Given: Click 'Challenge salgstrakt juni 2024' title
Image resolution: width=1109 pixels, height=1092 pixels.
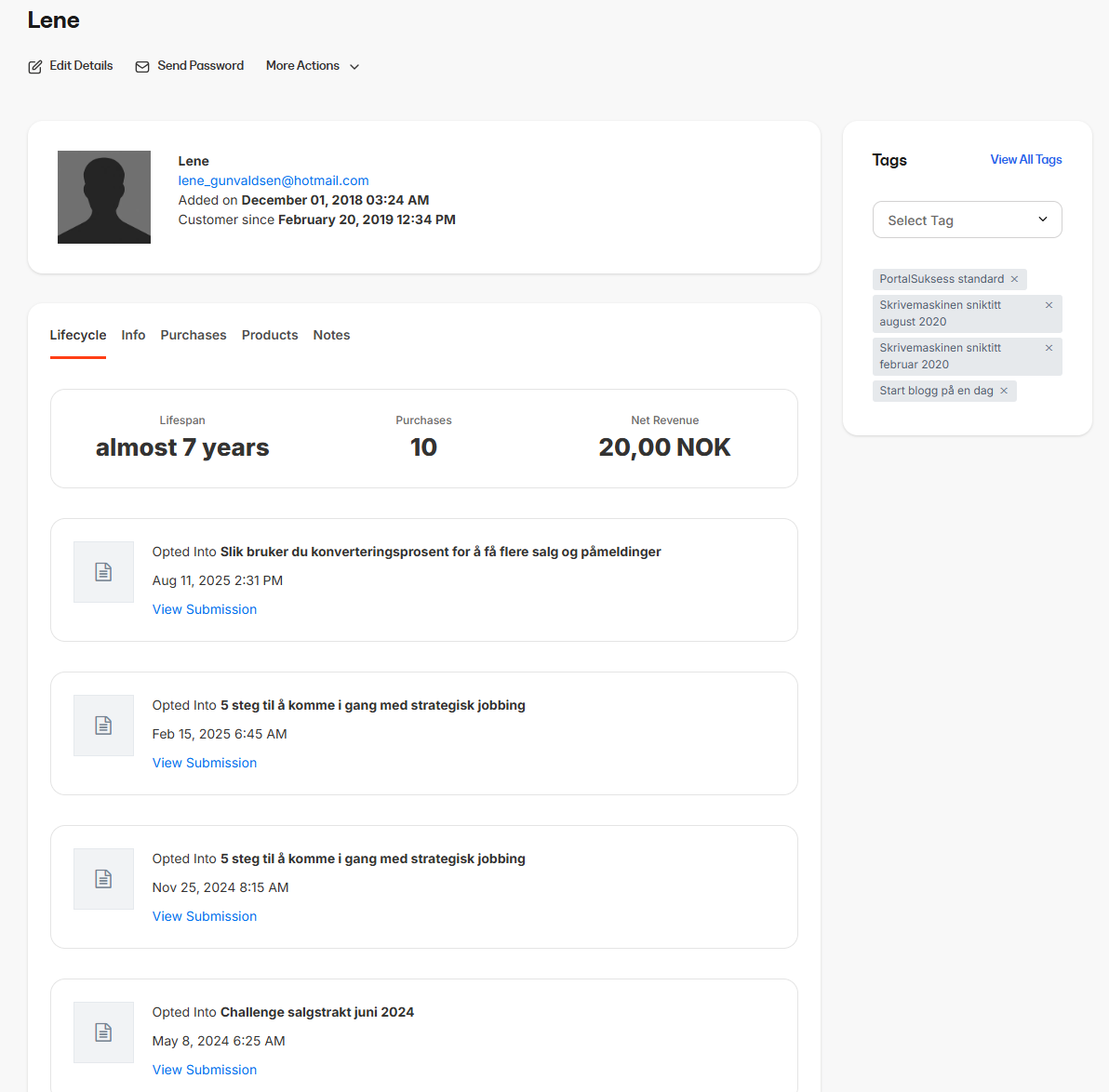Looking at the screenshot, I should point(317,1012).
